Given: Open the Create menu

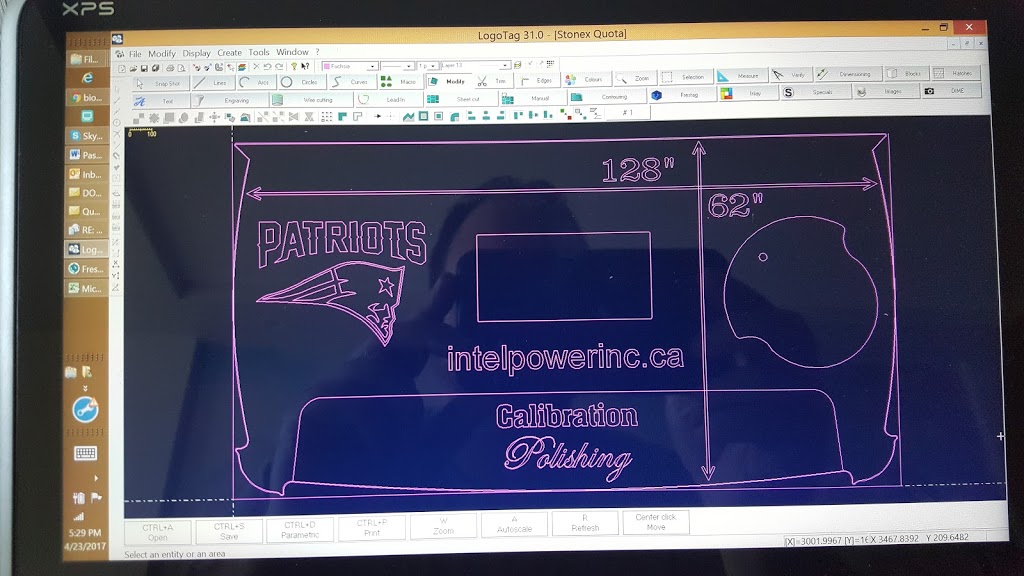Looking at the screenshot, I should coord(229,52).
